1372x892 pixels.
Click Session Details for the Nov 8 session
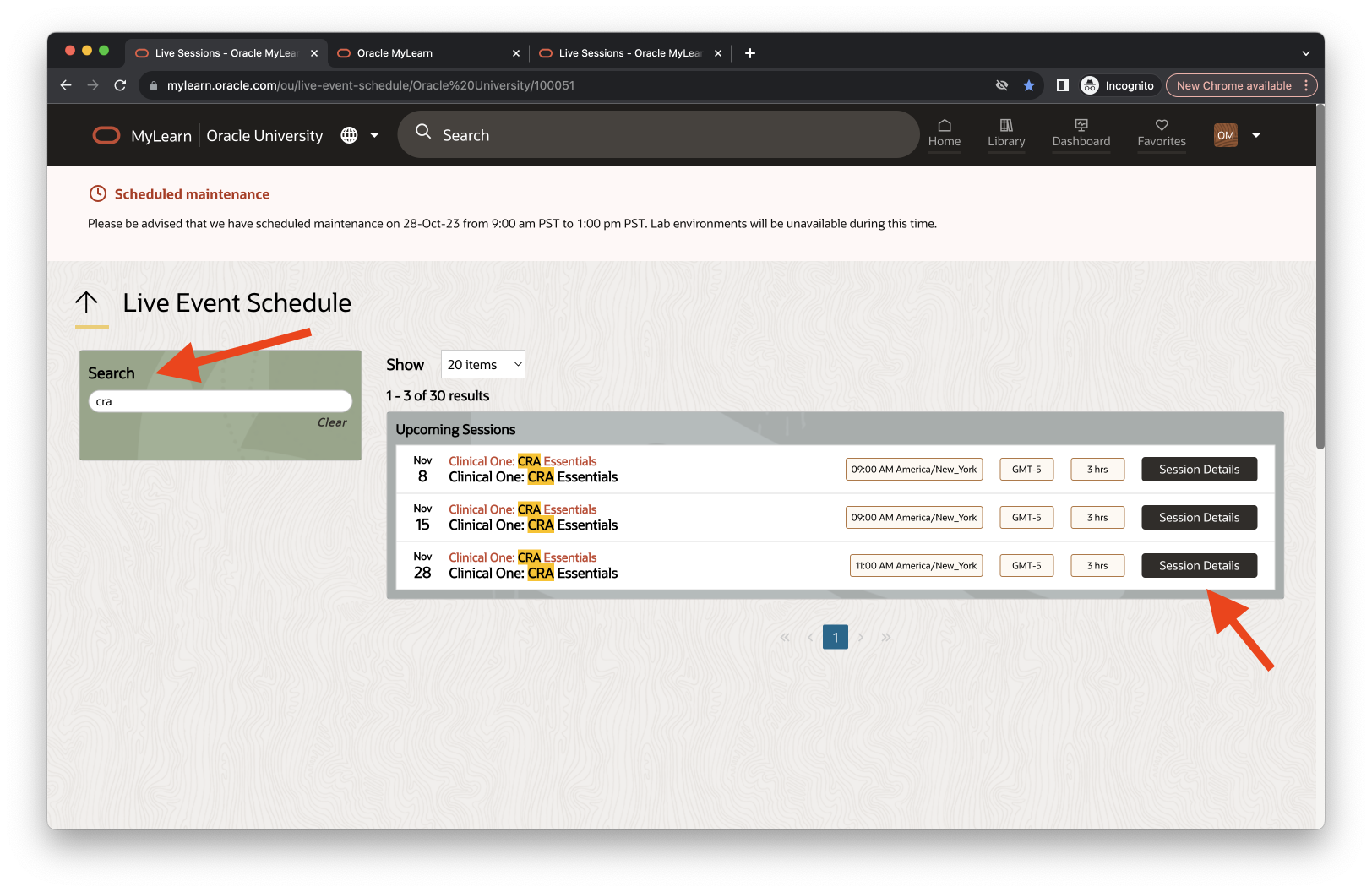pos(1199,470)
